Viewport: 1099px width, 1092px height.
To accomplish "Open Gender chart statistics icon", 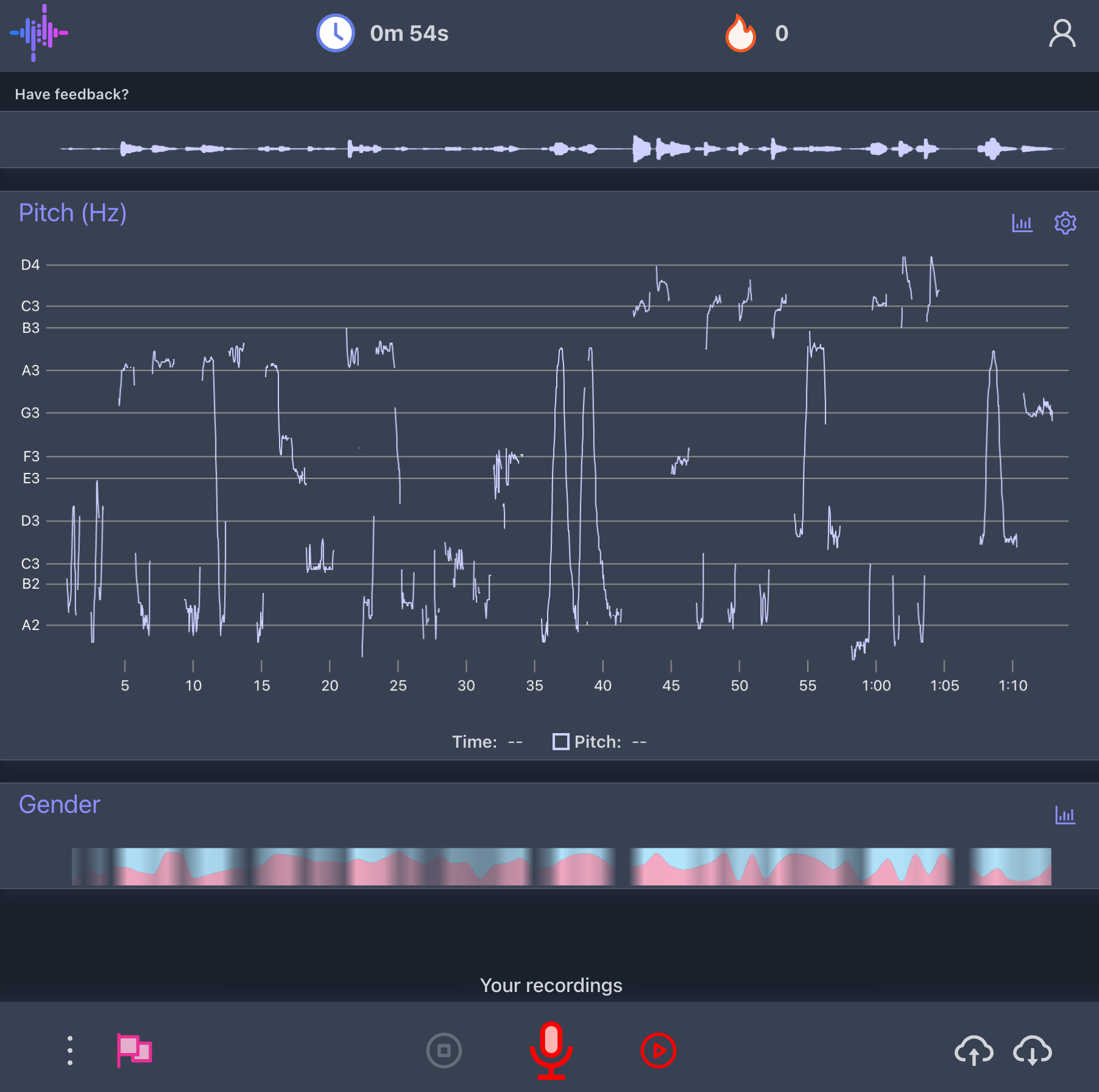I will tap(1065, 815).
